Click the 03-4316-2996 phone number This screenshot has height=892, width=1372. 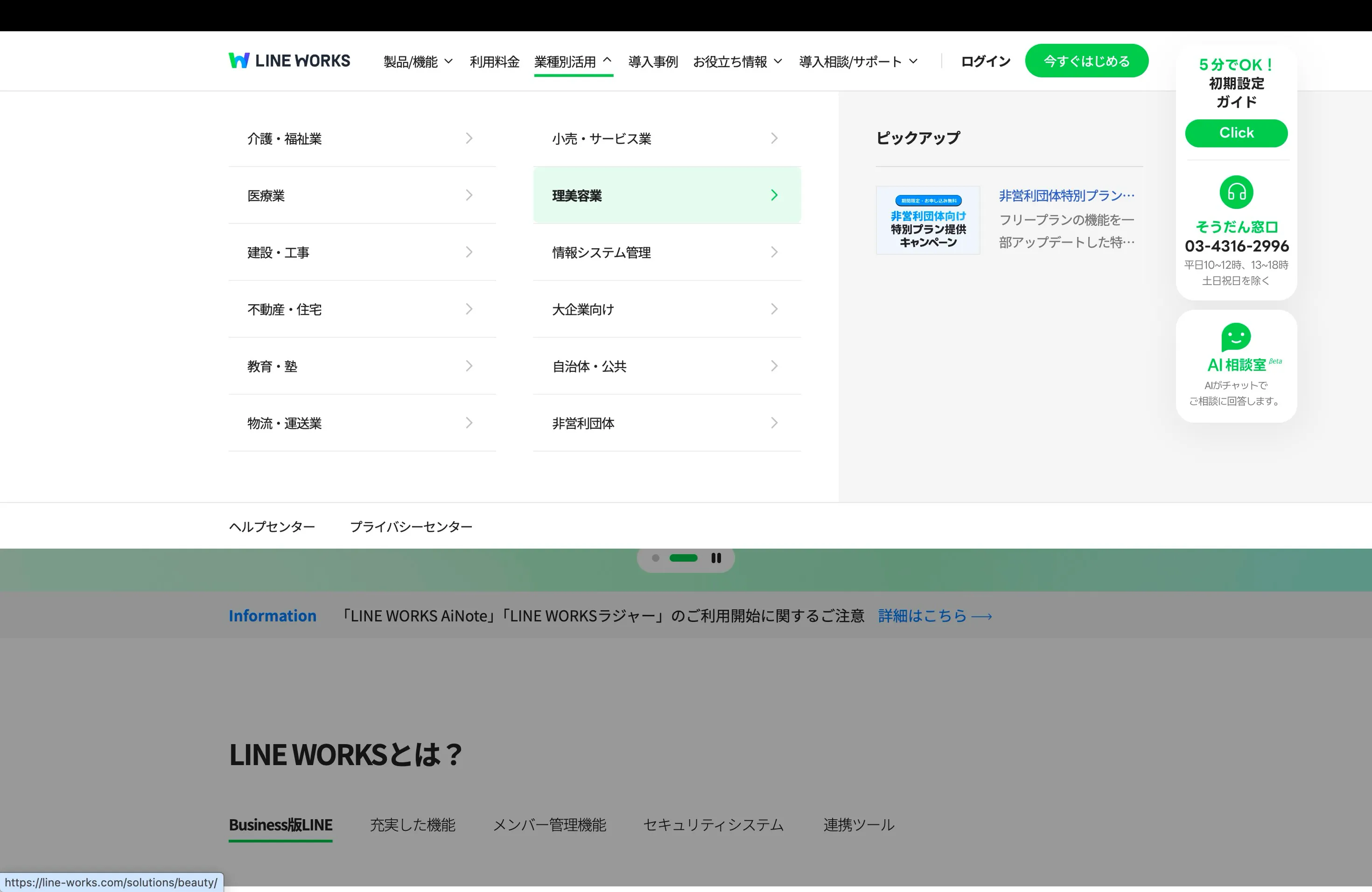(x=1237, y=246)
